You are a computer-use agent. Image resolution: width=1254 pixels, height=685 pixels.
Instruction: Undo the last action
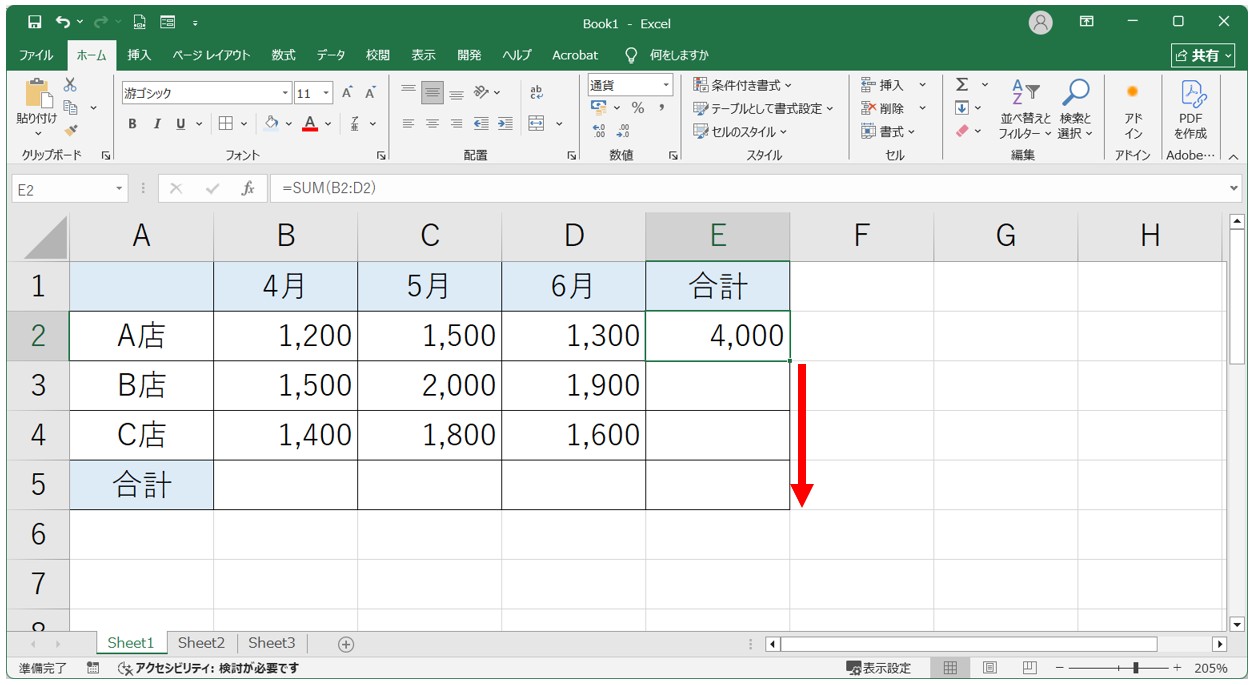coord(63,22)
